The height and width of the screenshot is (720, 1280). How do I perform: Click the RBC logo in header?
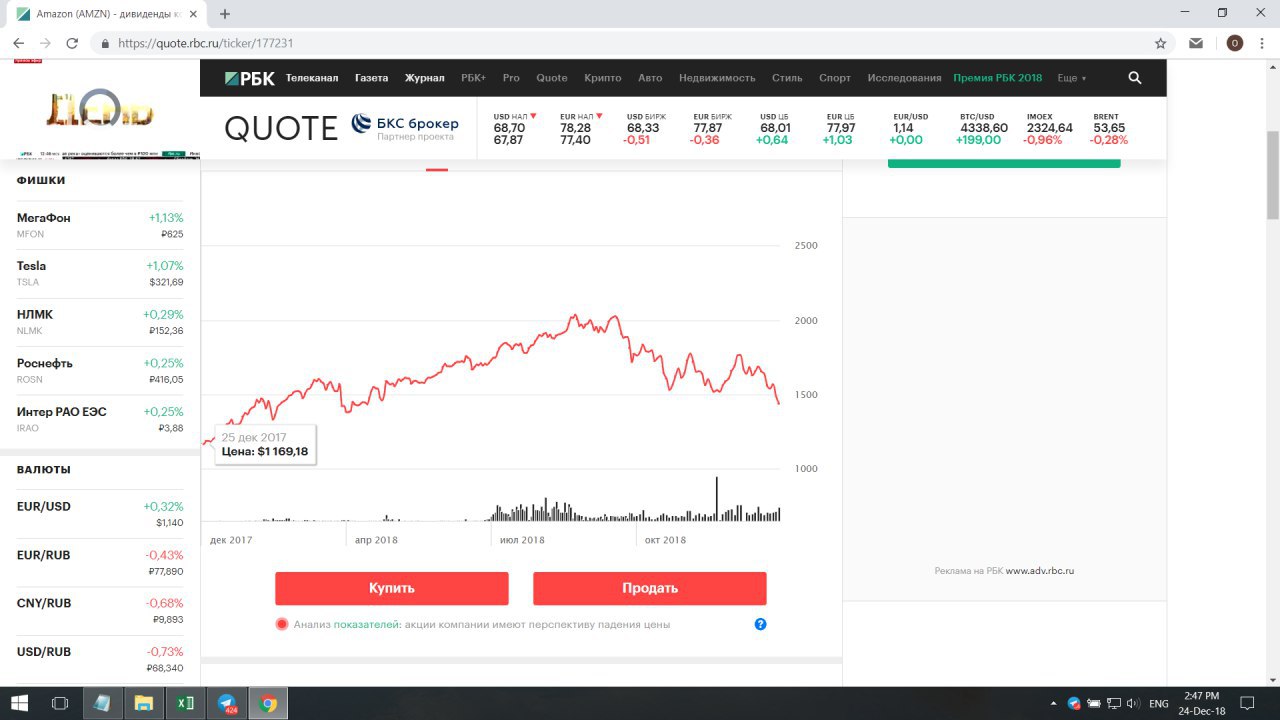249,78
